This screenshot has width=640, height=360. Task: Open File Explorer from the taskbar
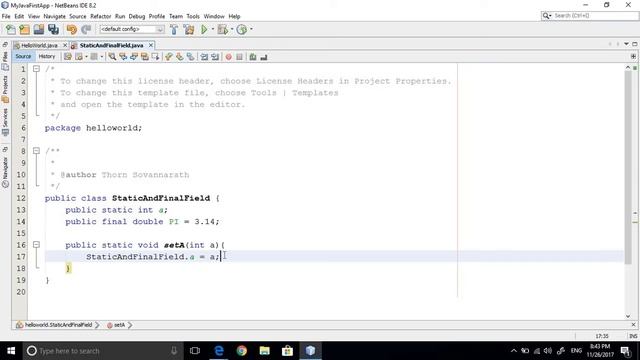point(264,351)
